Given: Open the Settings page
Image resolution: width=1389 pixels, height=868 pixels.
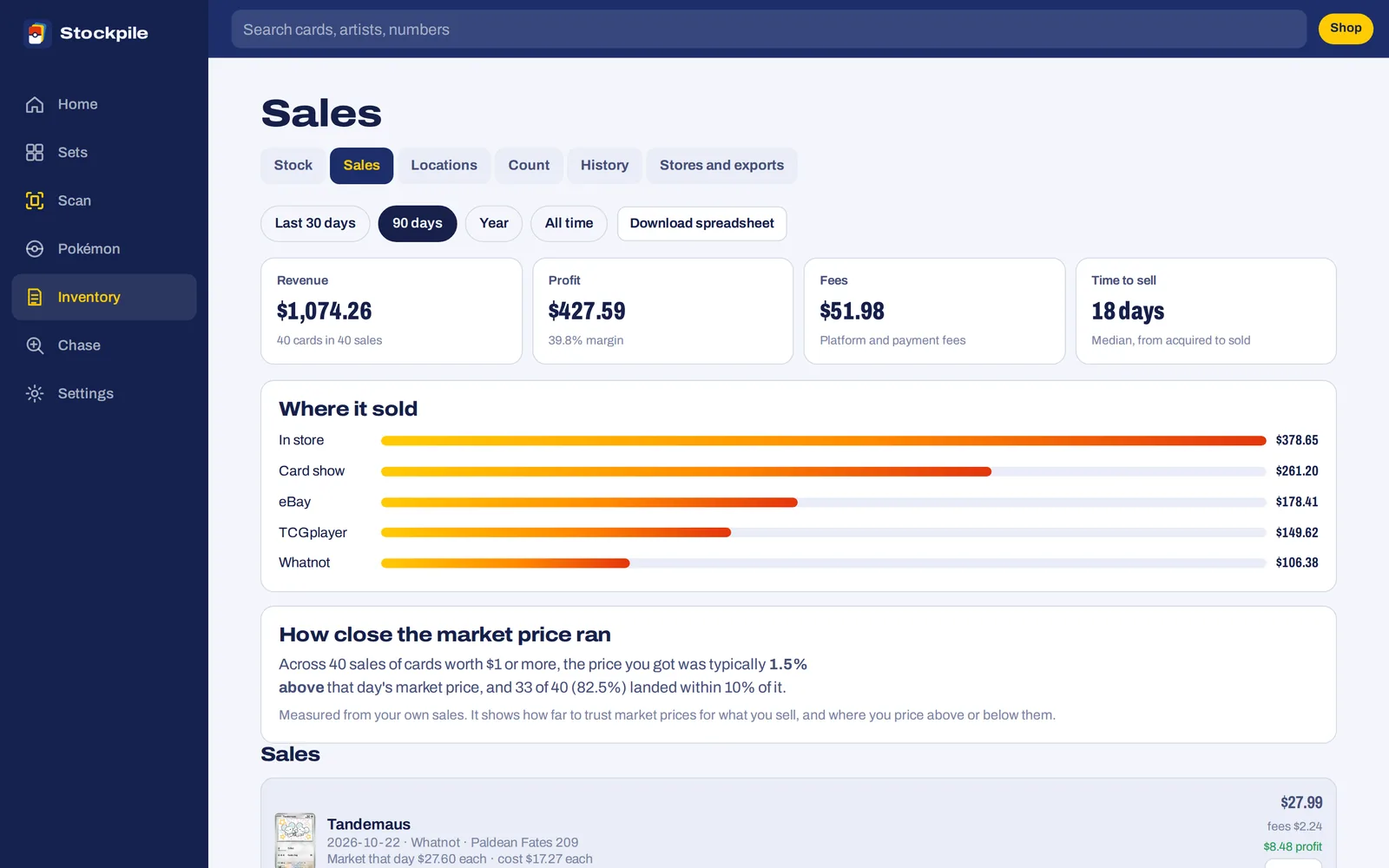Looking at the screenshot, I should pos(104,393).
